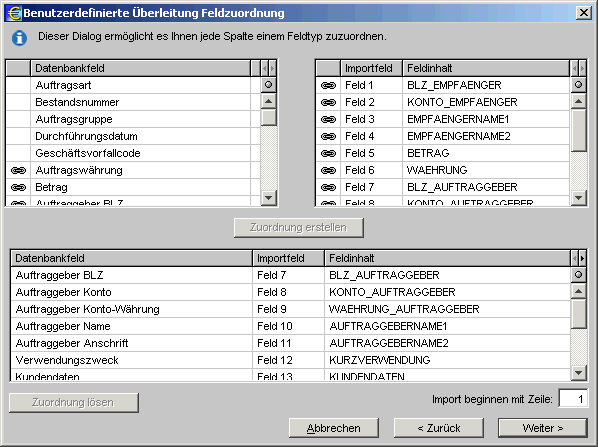Click the link icon next to Feld 1
The height and width of the screenshot is (447, 598).
[x=328, y=85]
